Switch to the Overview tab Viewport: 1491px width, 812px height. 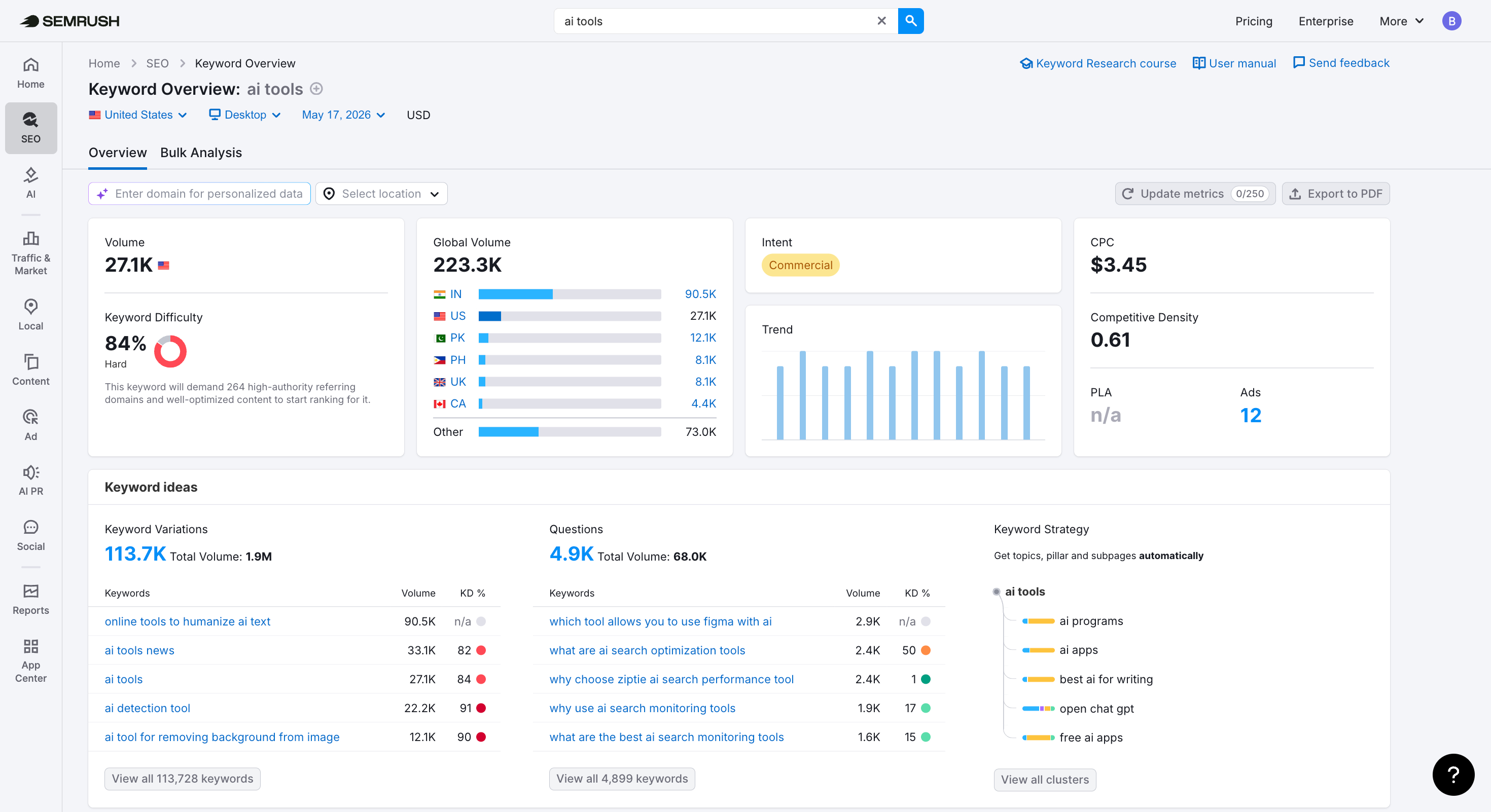tap(118, 153)
